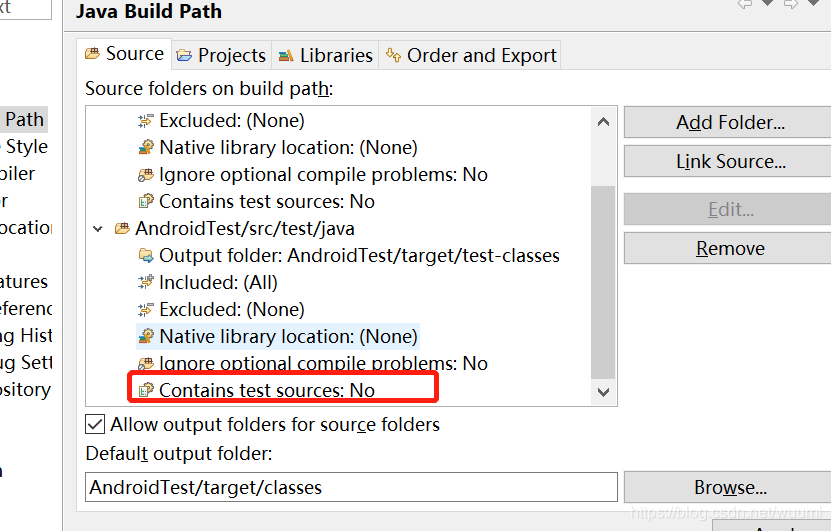
Task: Click the back navigation arrow in header
Action: click(745, 4)
